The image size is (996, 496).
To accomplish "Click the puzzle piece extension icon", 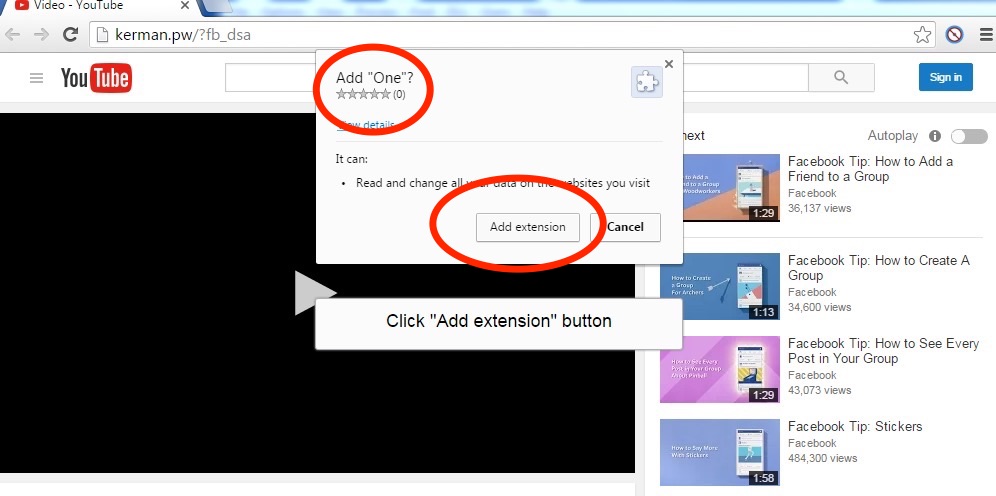I will pyautogui.click(x=647, y=82).
